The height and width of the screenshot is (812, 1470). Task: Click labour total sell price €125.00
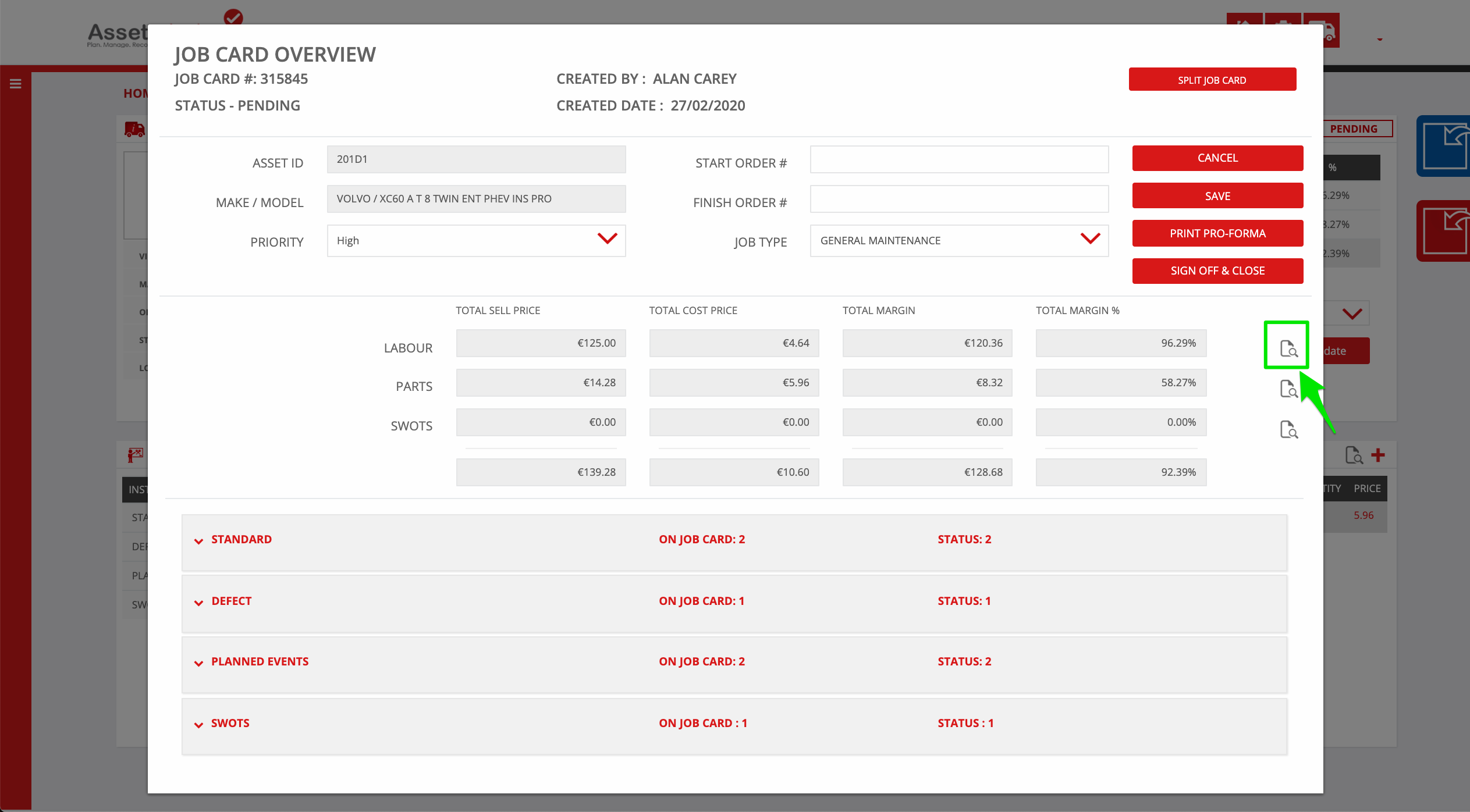(541, 343)
